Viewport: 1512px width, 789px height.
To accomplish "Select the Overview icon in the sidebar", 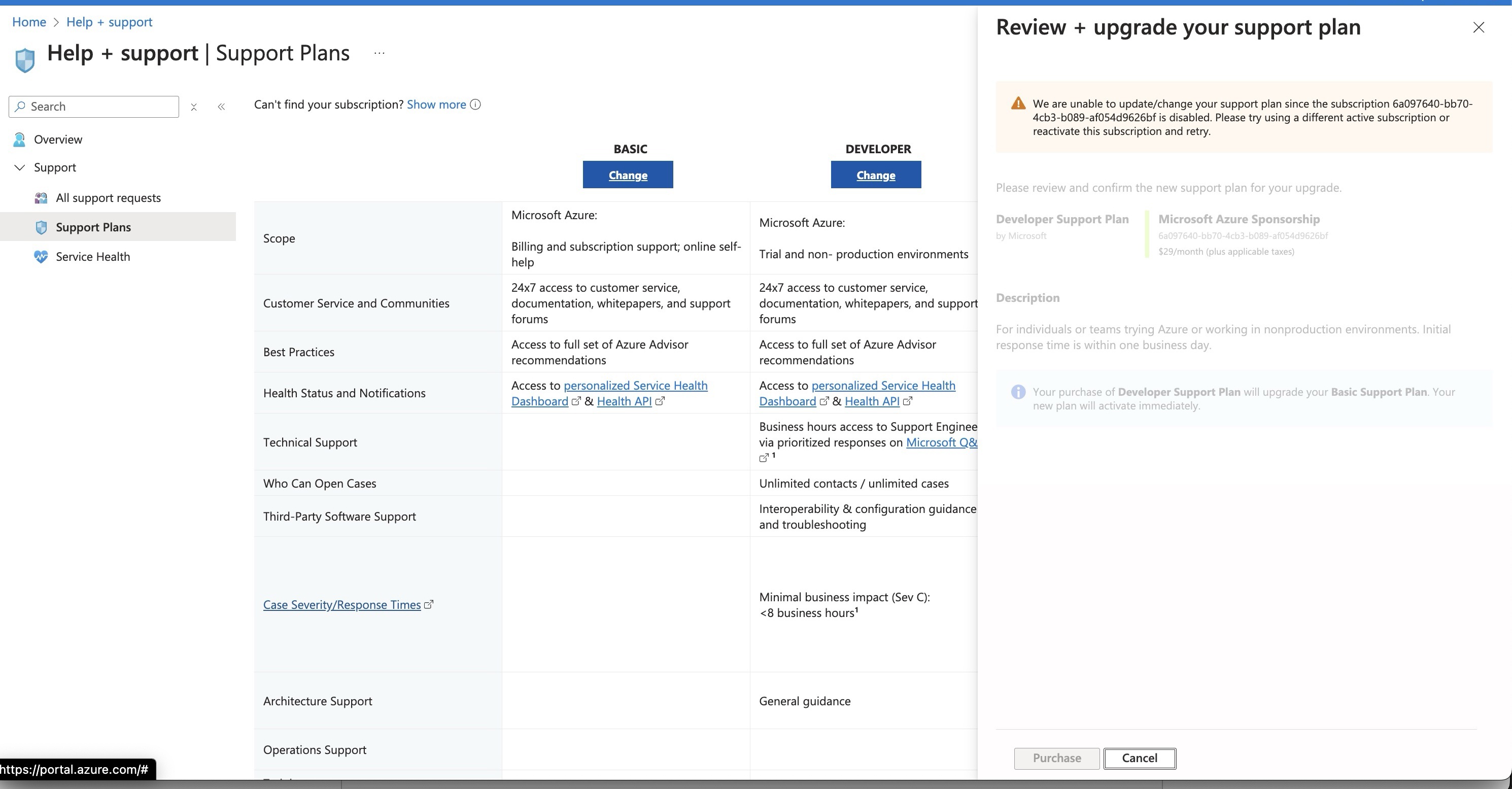I will coord(19,139).
